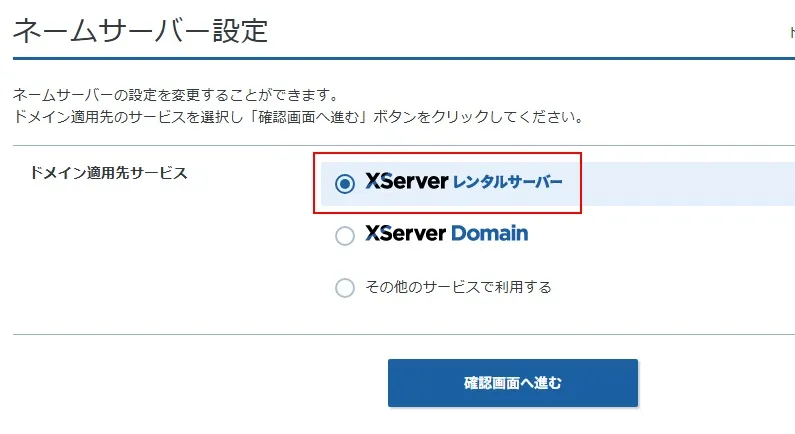Click the X mark in the rental server logo
Viewport: 795px width, 434px height.
pos(374,183)
